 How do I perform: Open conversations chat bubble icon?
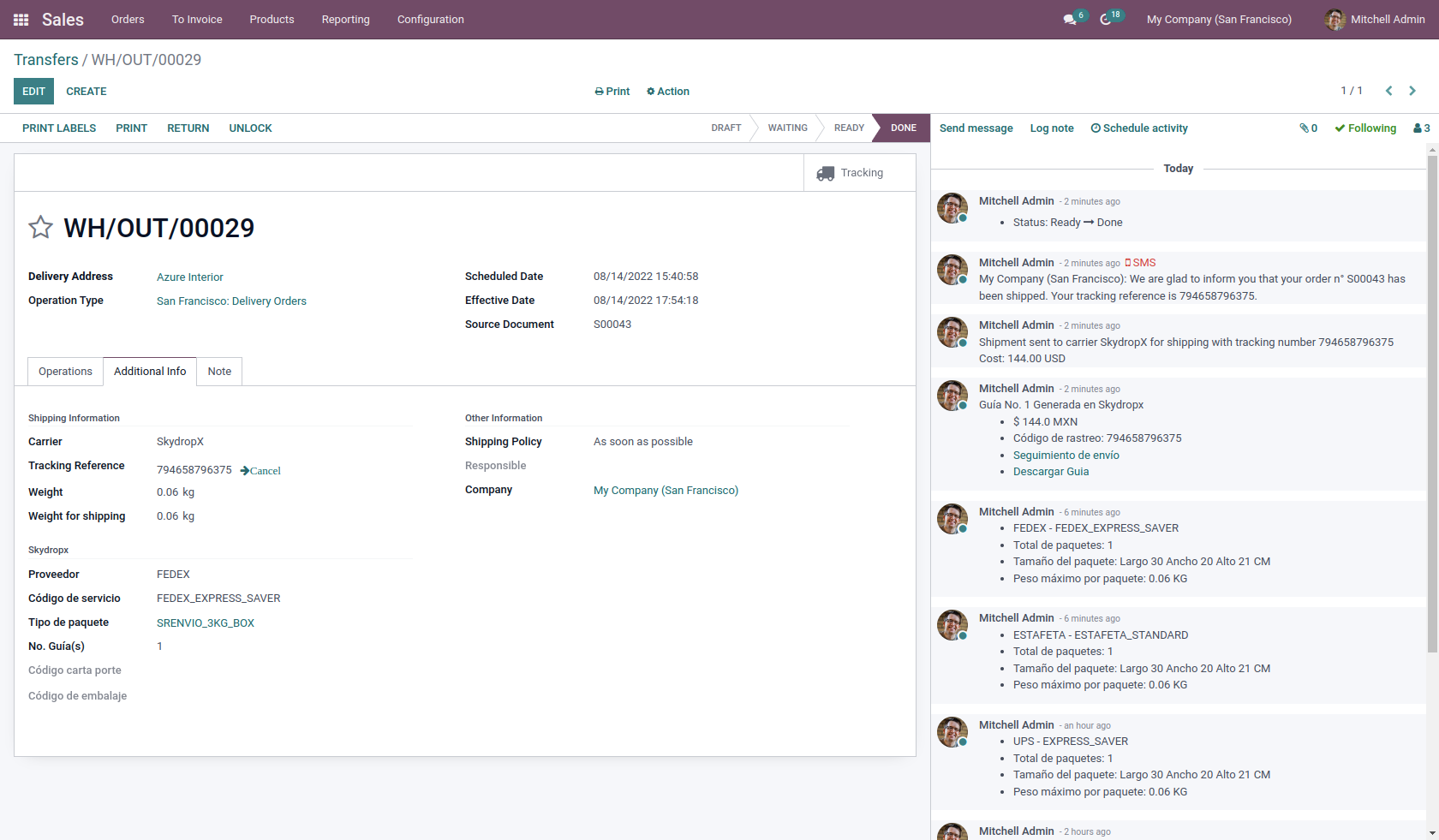(x=1070, y=20)
